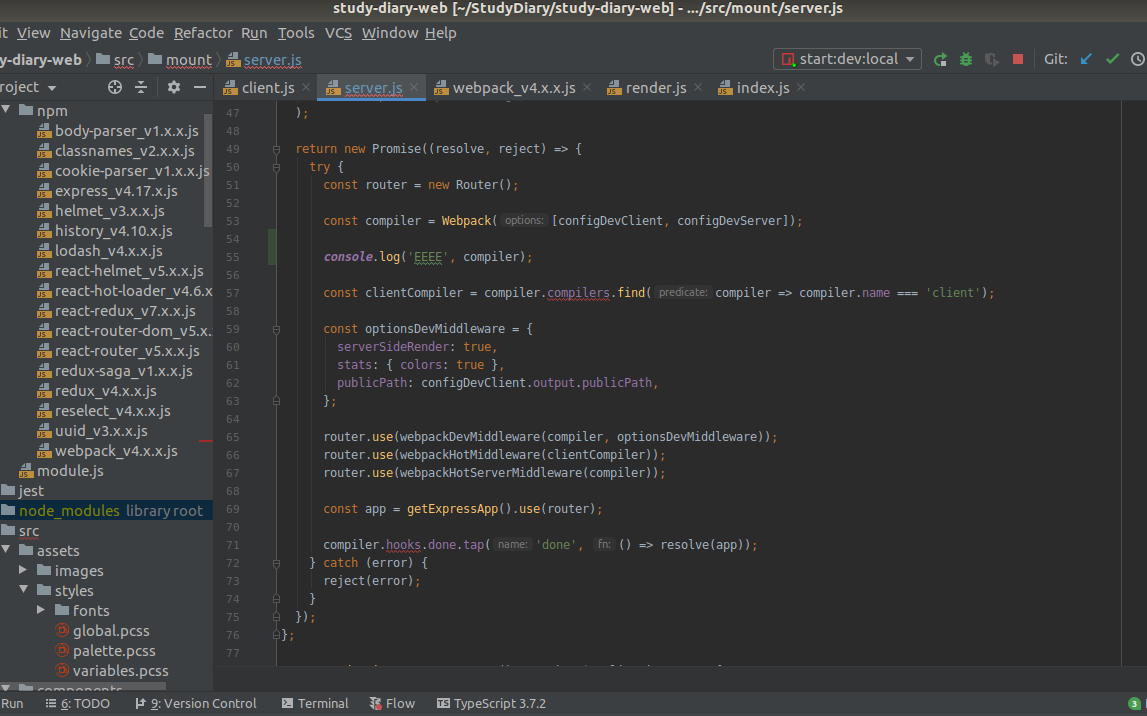This screenshot has width=1147, height=716.
Task: Close the index.js tab
Action: 801,87
